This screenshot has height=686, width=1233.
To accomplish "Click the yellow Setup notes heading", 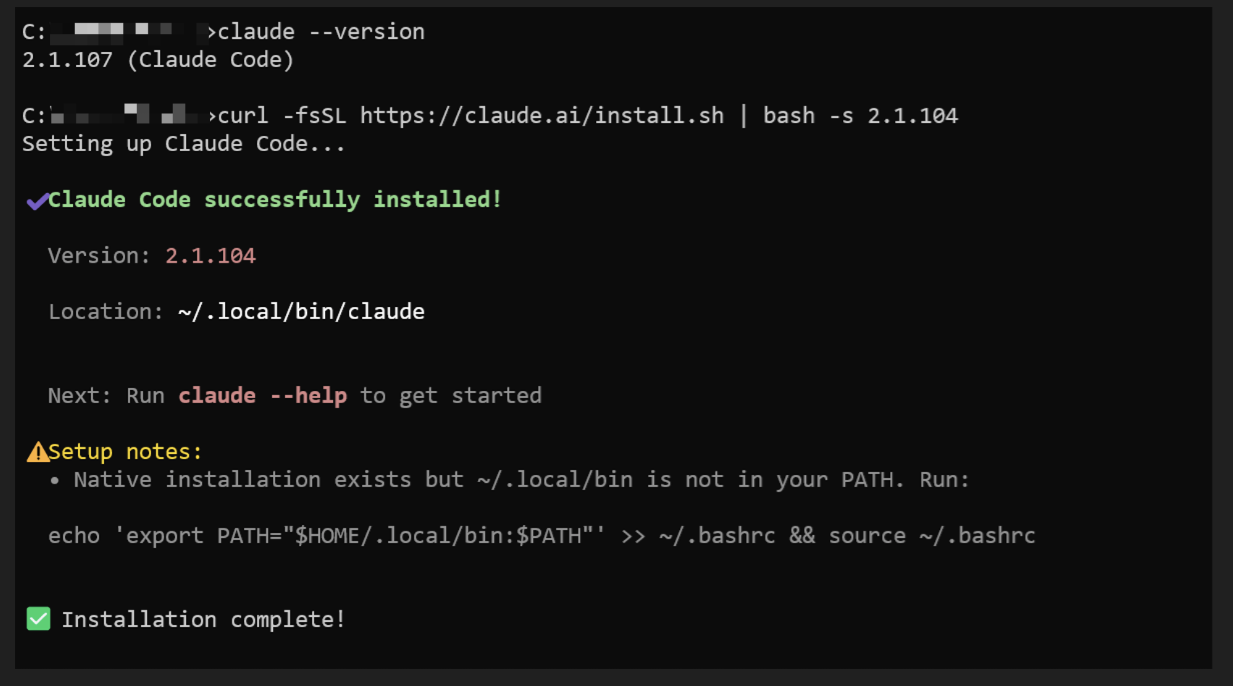I will click(125, 452).
